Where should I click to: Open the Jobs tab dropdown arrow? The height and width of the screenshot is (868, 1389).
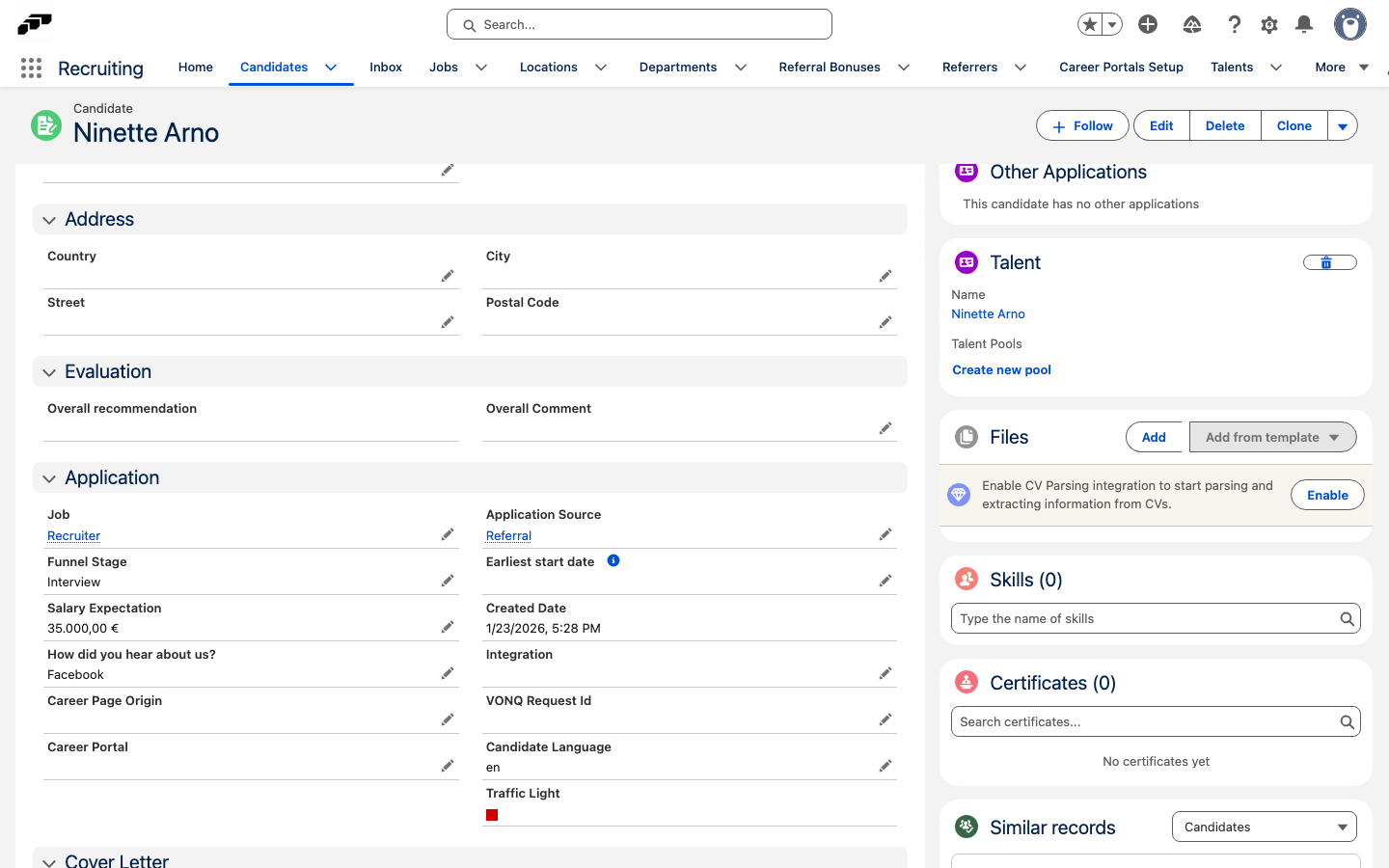[481, 68]
